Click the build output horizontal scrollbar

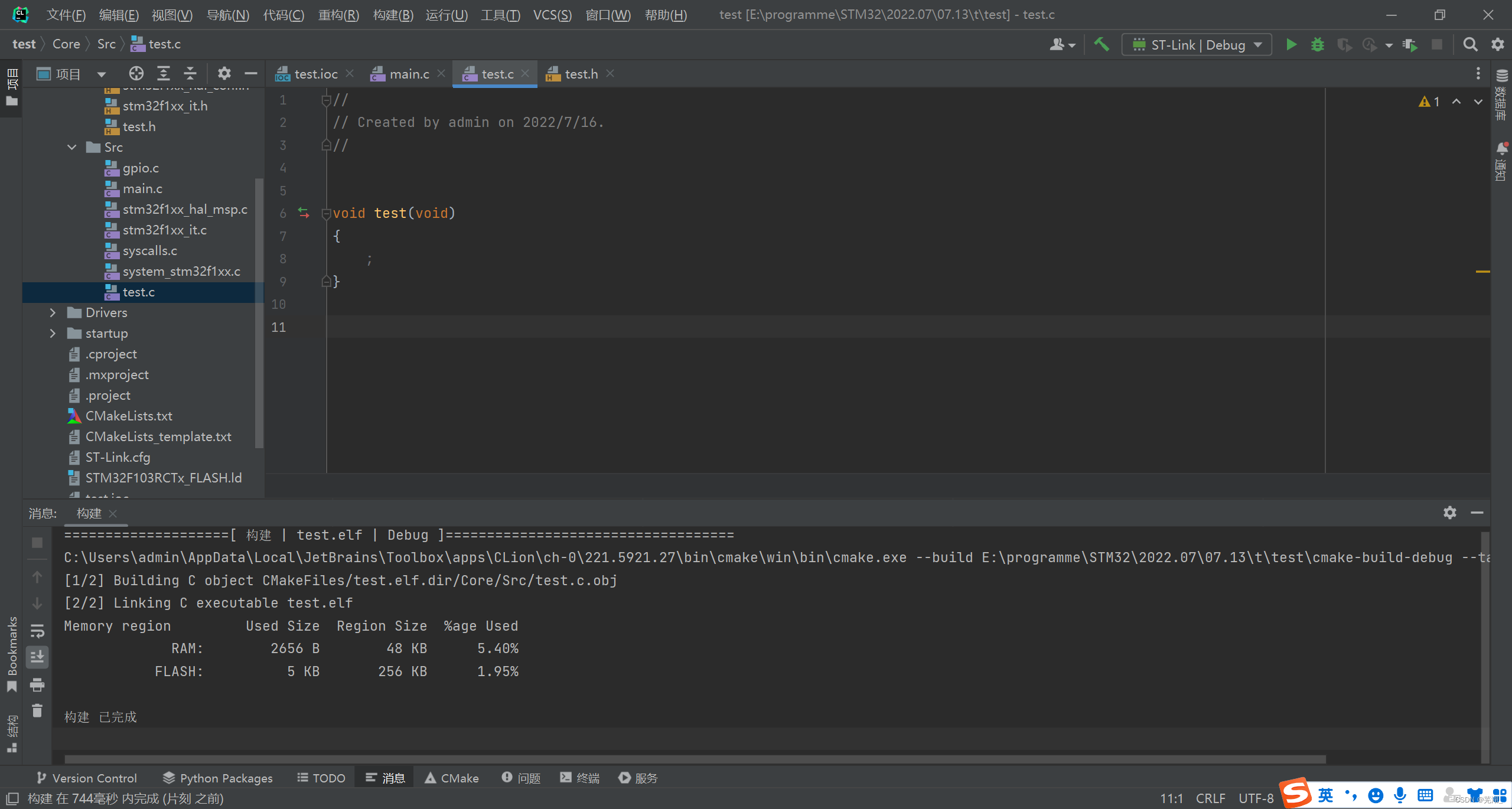coord(695,759)
